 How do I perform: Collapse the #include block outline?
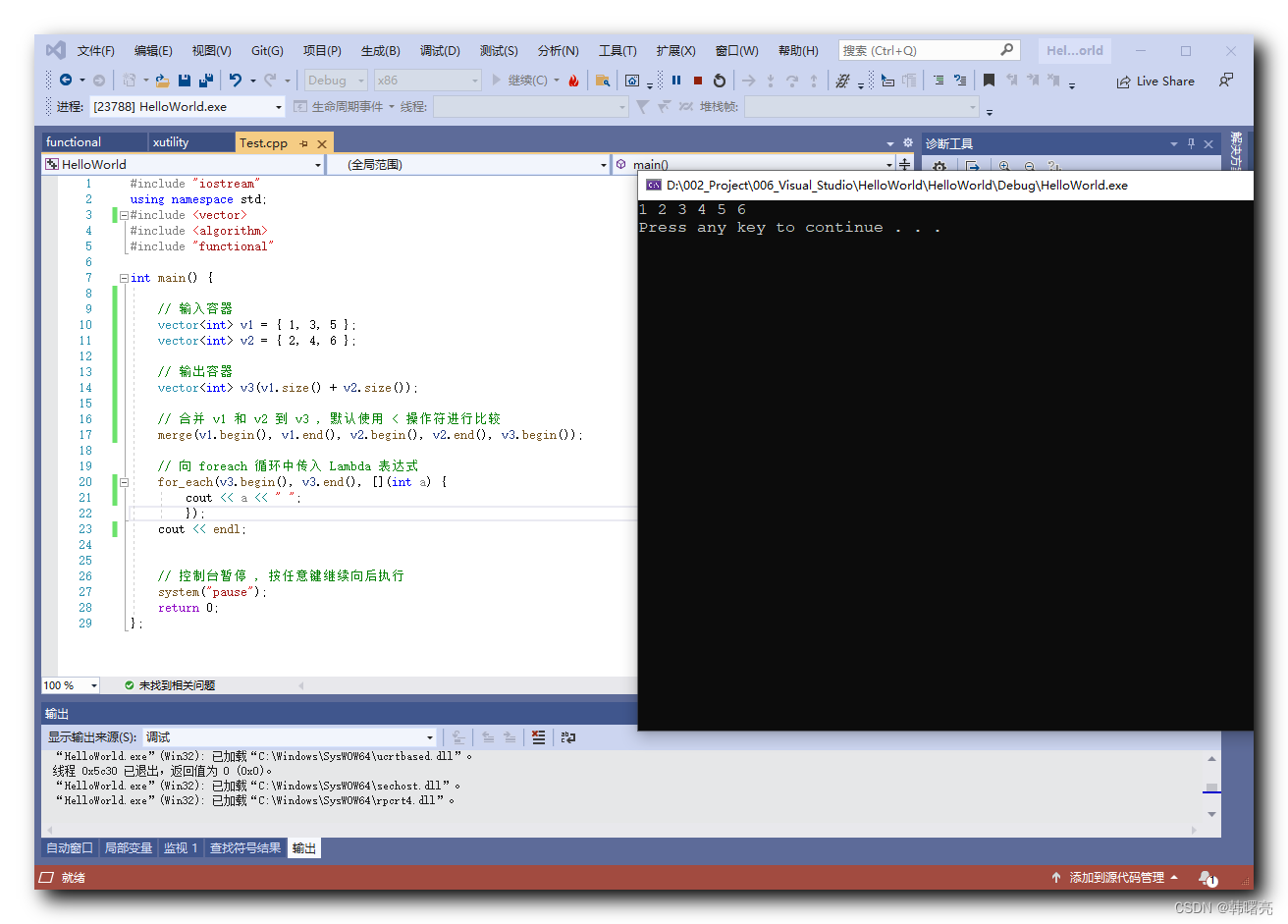pyautogui.click(x=124, y=215)
